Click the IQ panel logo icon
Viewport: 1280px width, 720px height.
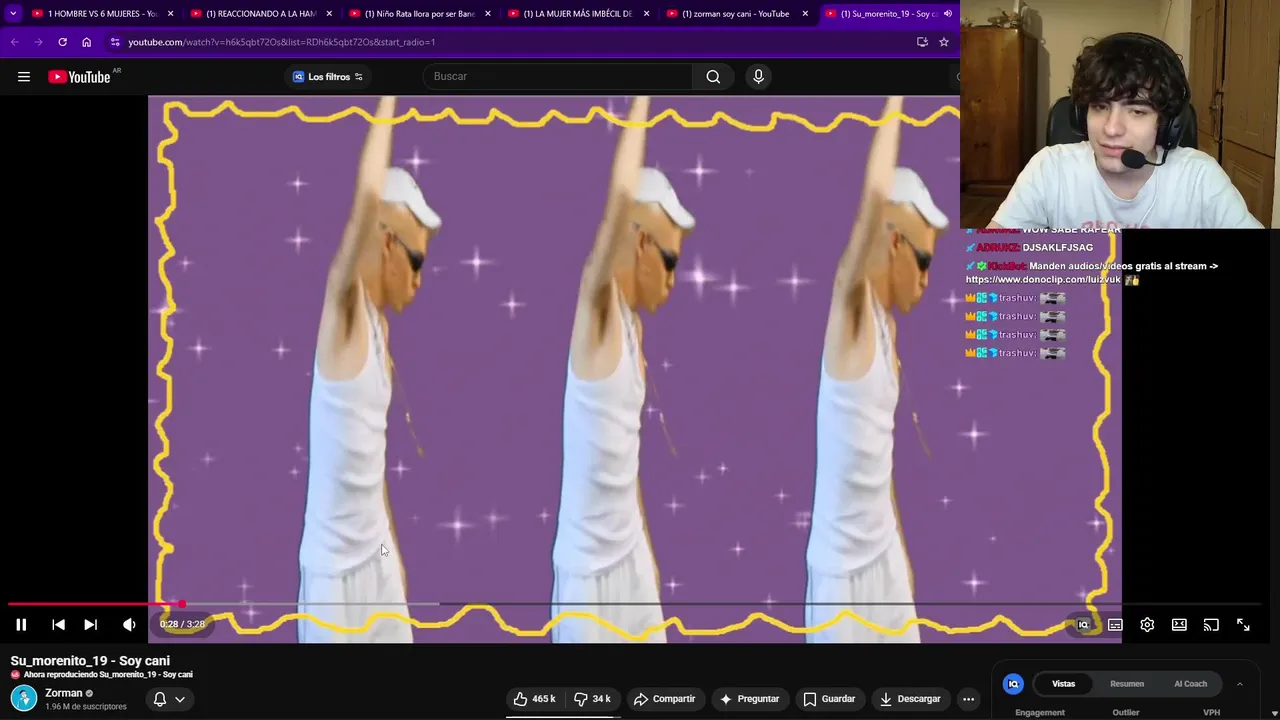(x=1013, y=684)
